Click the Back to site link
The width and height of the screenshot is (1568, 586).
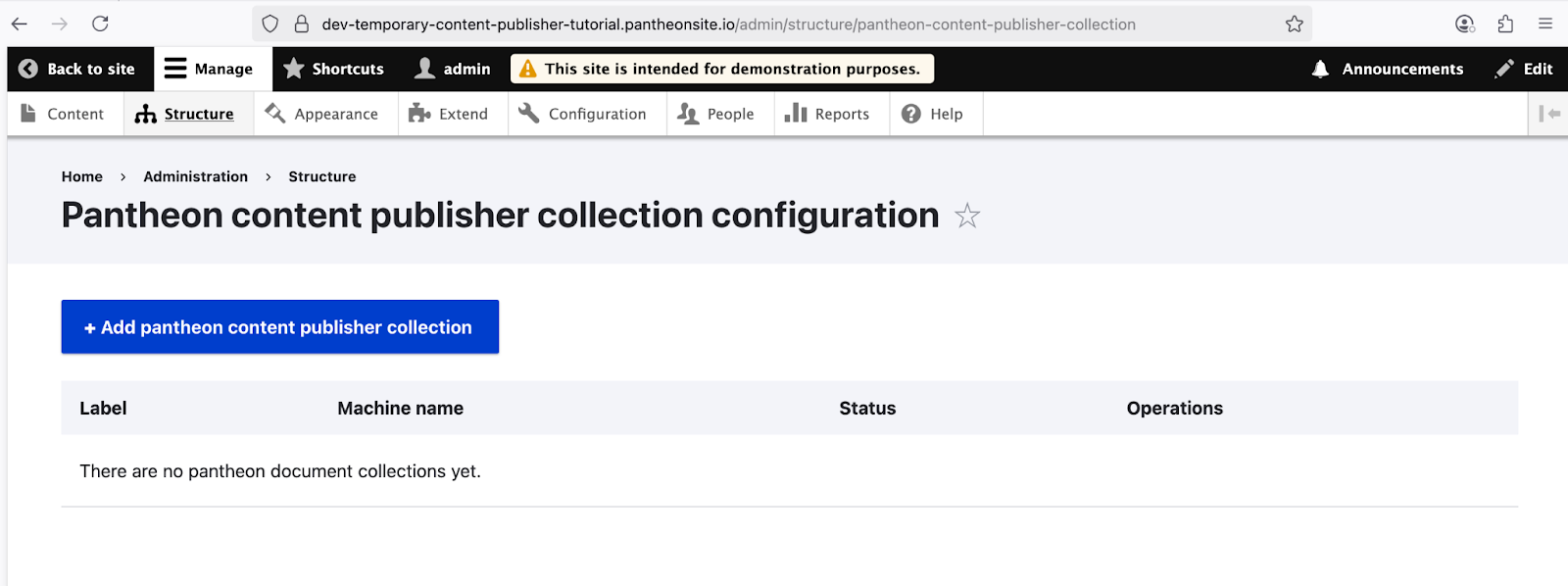[x=77, y=69]
